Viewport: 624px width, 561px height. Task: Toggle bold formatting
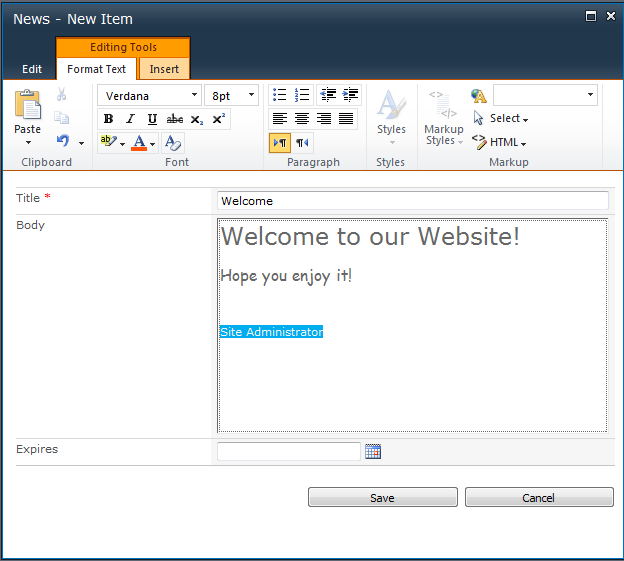coord(108,119)
